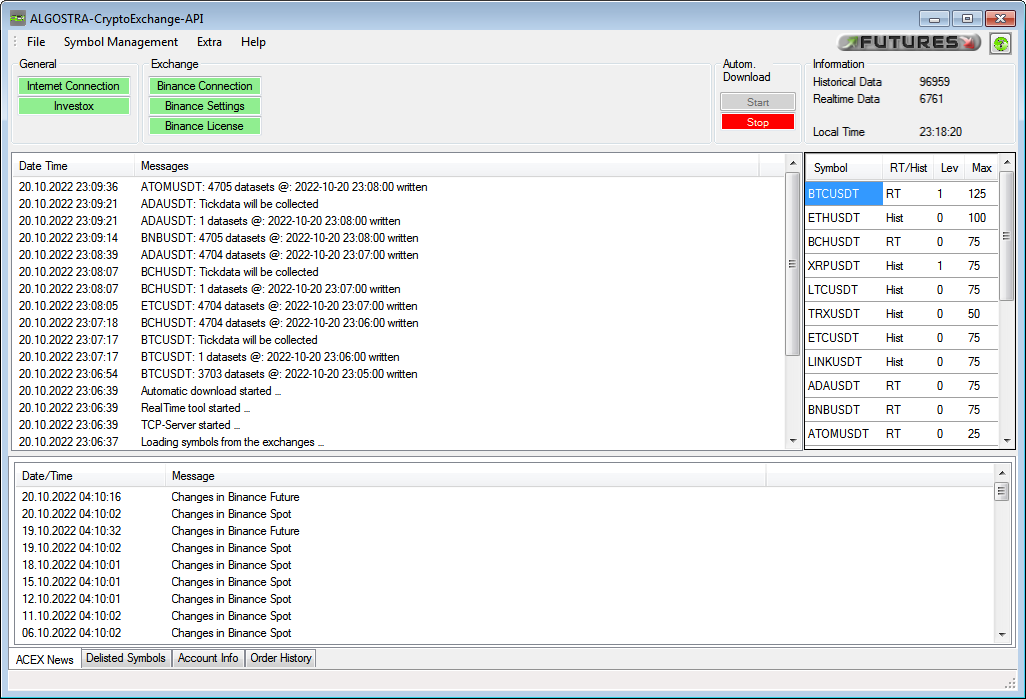Click the ALGOSTRA app icon in title bar

click(18, 18)
